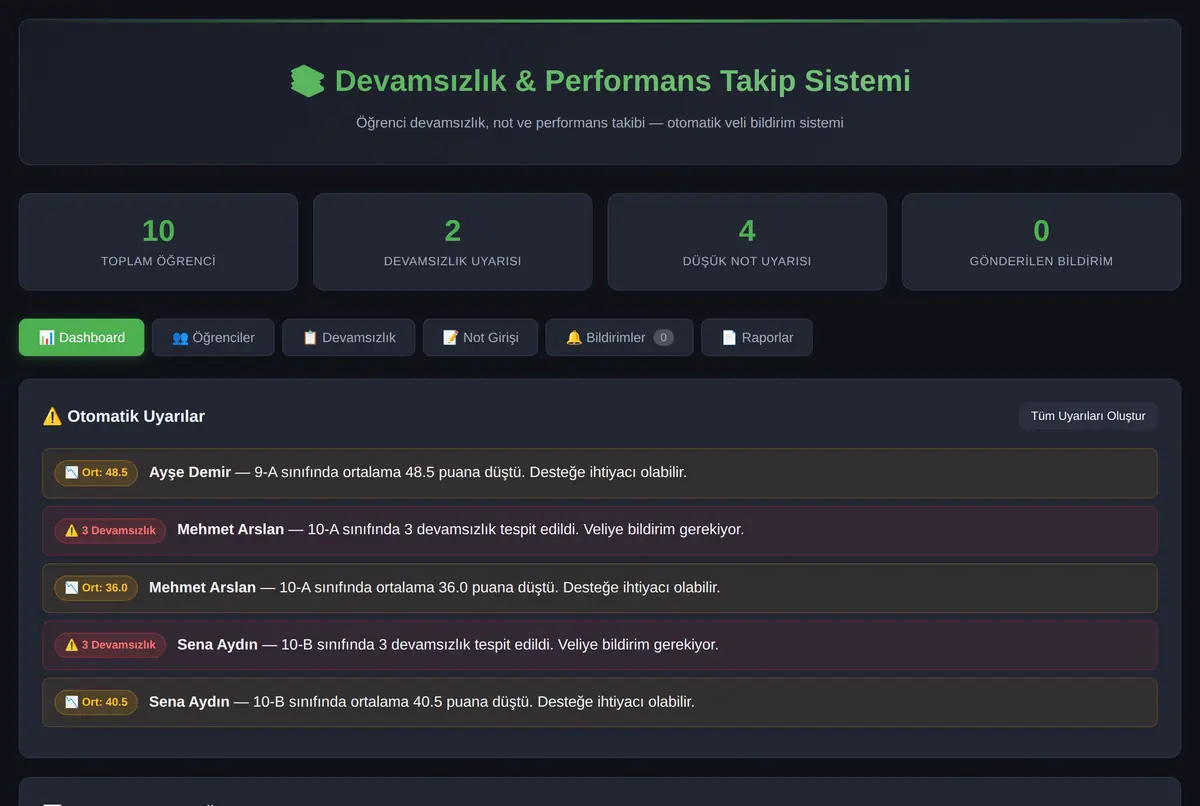1200x806 pixels.
Task: Switch to the Öğrenciler tab
Action: pos(213,338)
